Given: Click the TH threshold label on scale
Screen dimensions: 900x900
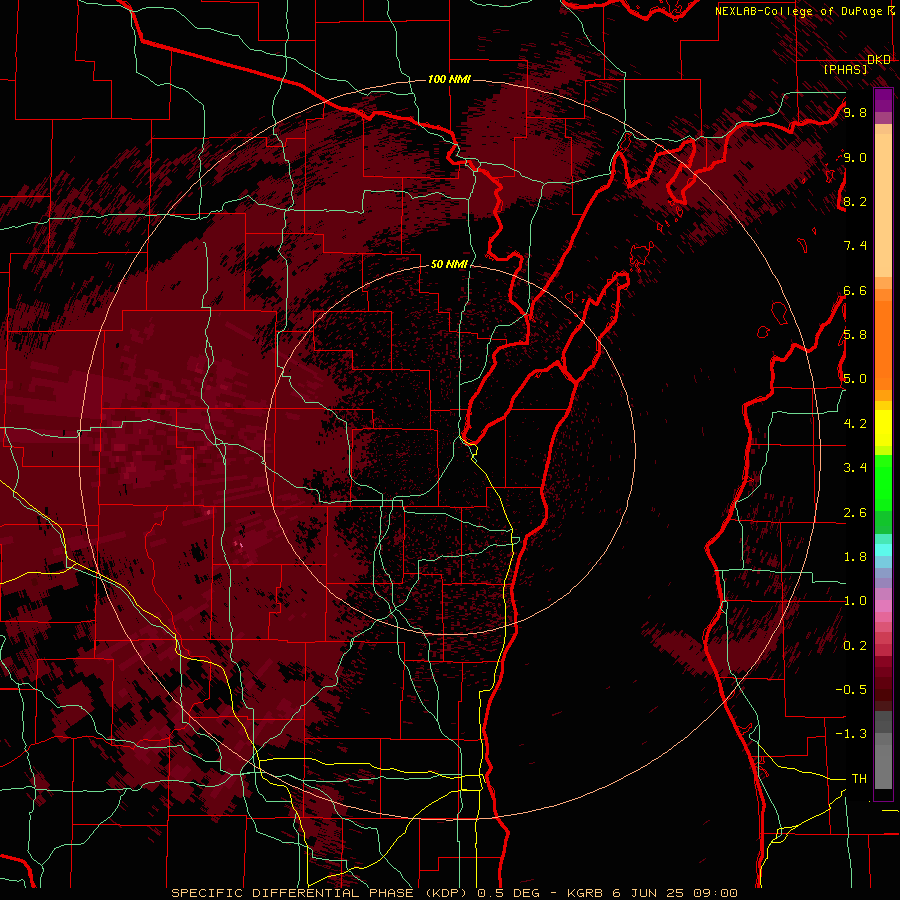Looking at the screenshot, I should pos(859,779).
